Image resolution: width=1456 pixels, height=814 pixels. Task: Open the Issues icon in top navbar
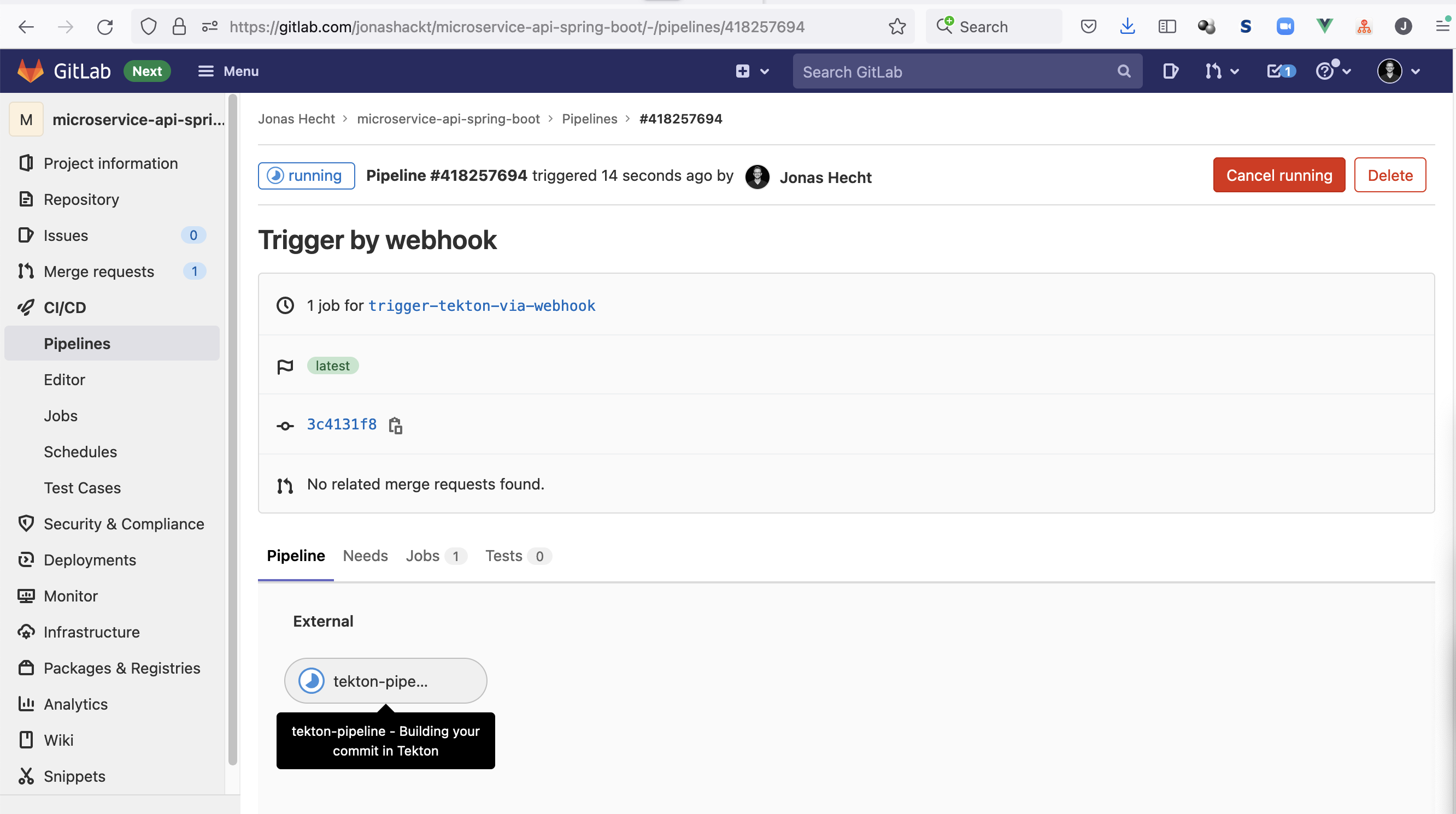1170,71
